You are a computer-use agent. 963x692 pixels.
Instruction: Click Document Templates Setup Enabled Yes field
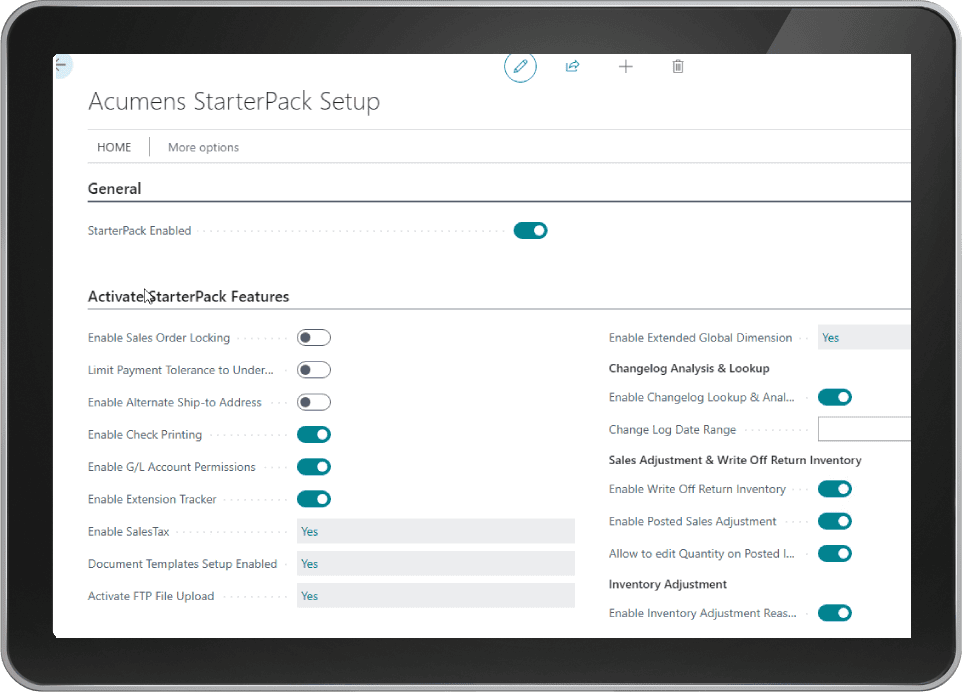436,564
